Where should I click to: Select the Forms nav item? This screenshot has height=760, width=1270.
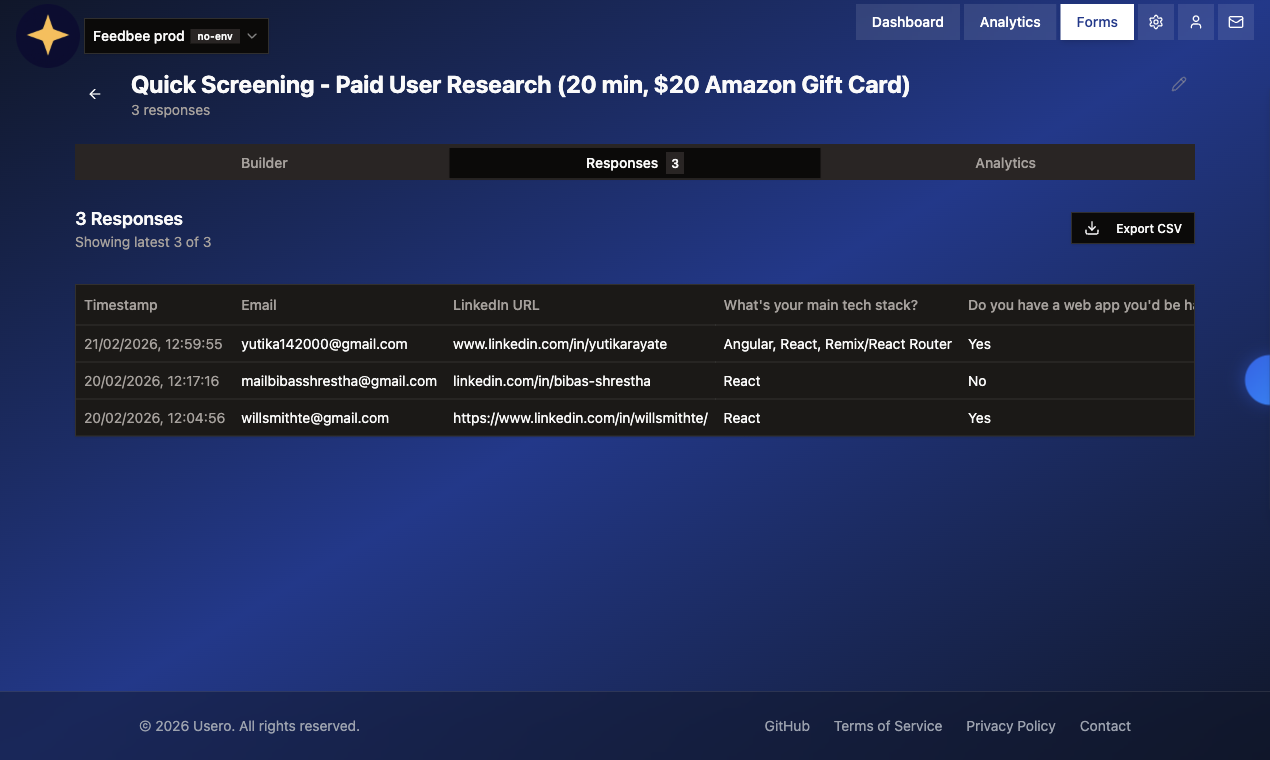[1097, 22]
